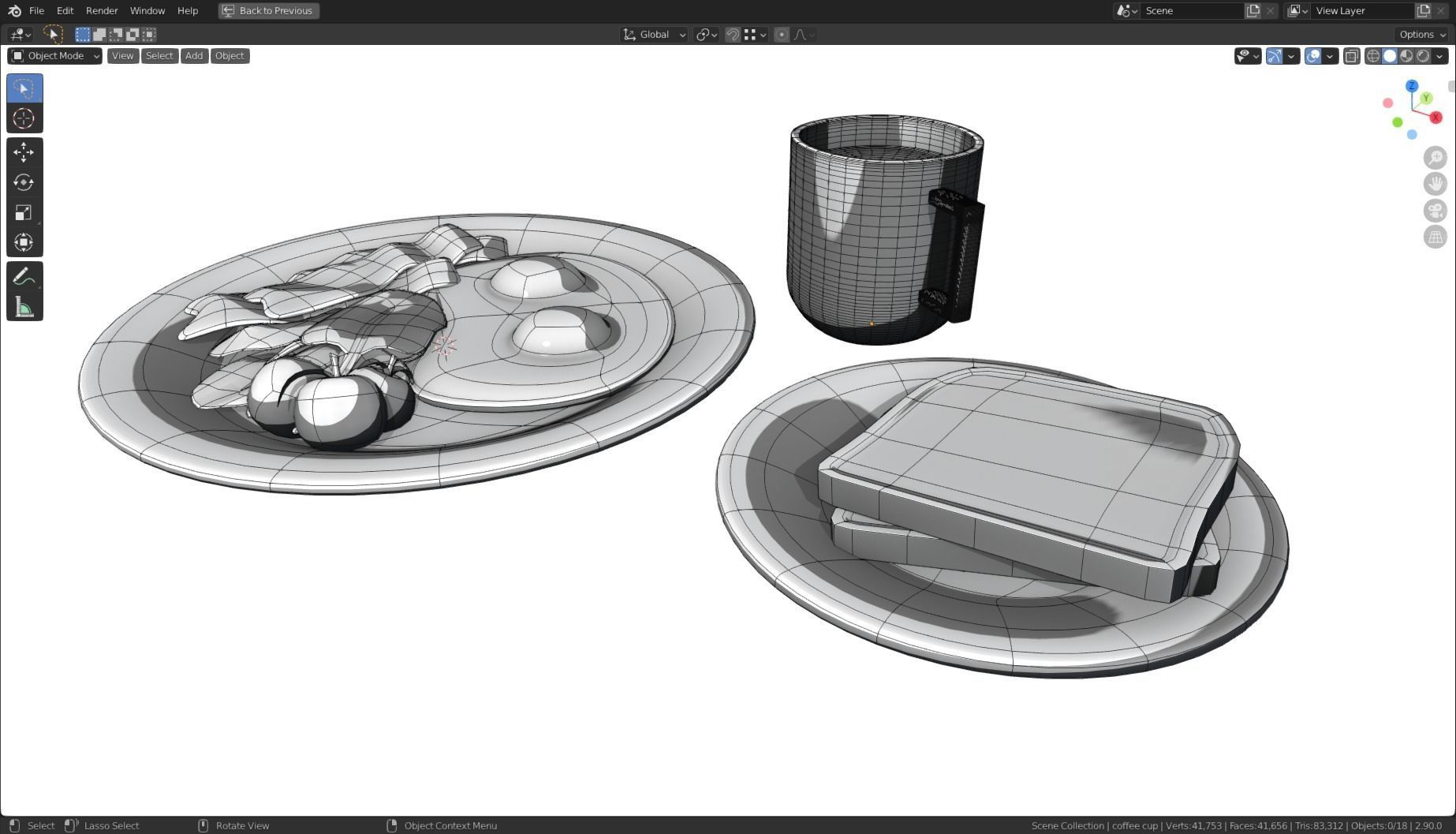This screenshot has width=1456, height=834.
Task: Open proportional falloff dropdown
Action: [x=804, y=35]
